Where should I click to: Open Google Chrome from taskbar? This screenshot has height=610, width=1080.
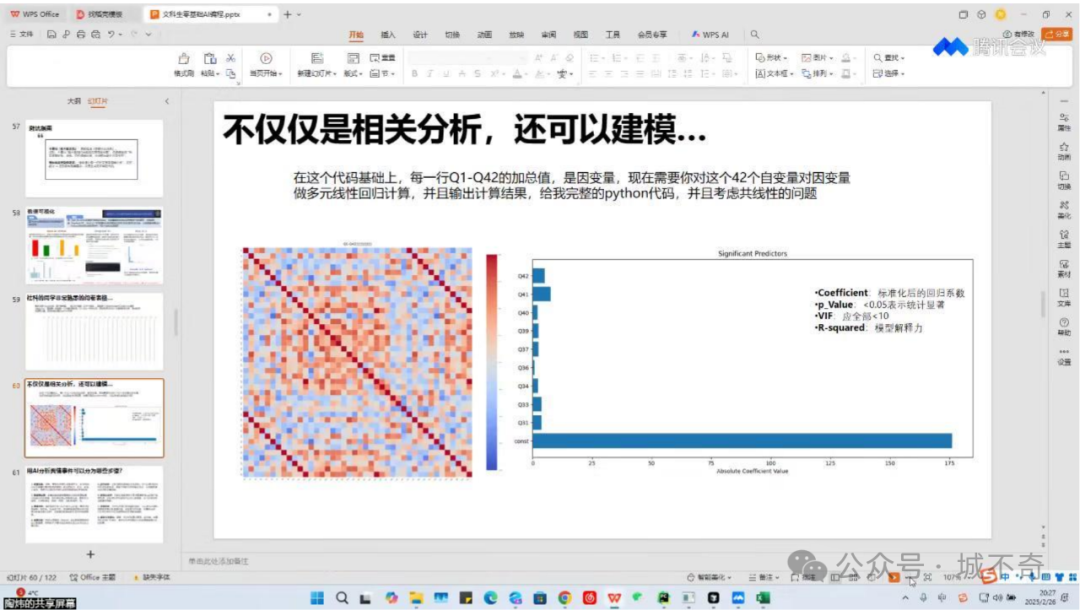pyautogui.click(x=564, y=598)
